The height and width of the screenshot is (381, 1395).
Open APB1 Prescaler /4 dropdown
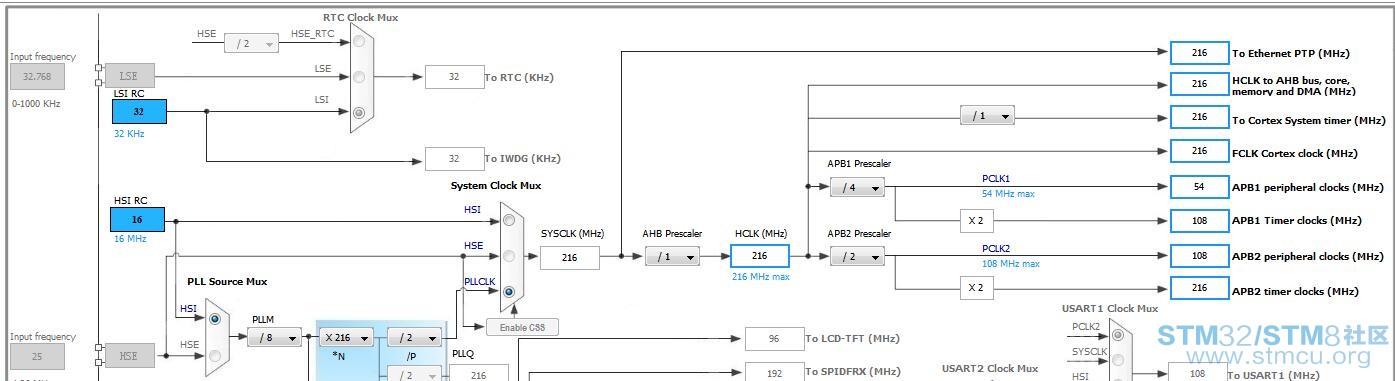[857, 187]
